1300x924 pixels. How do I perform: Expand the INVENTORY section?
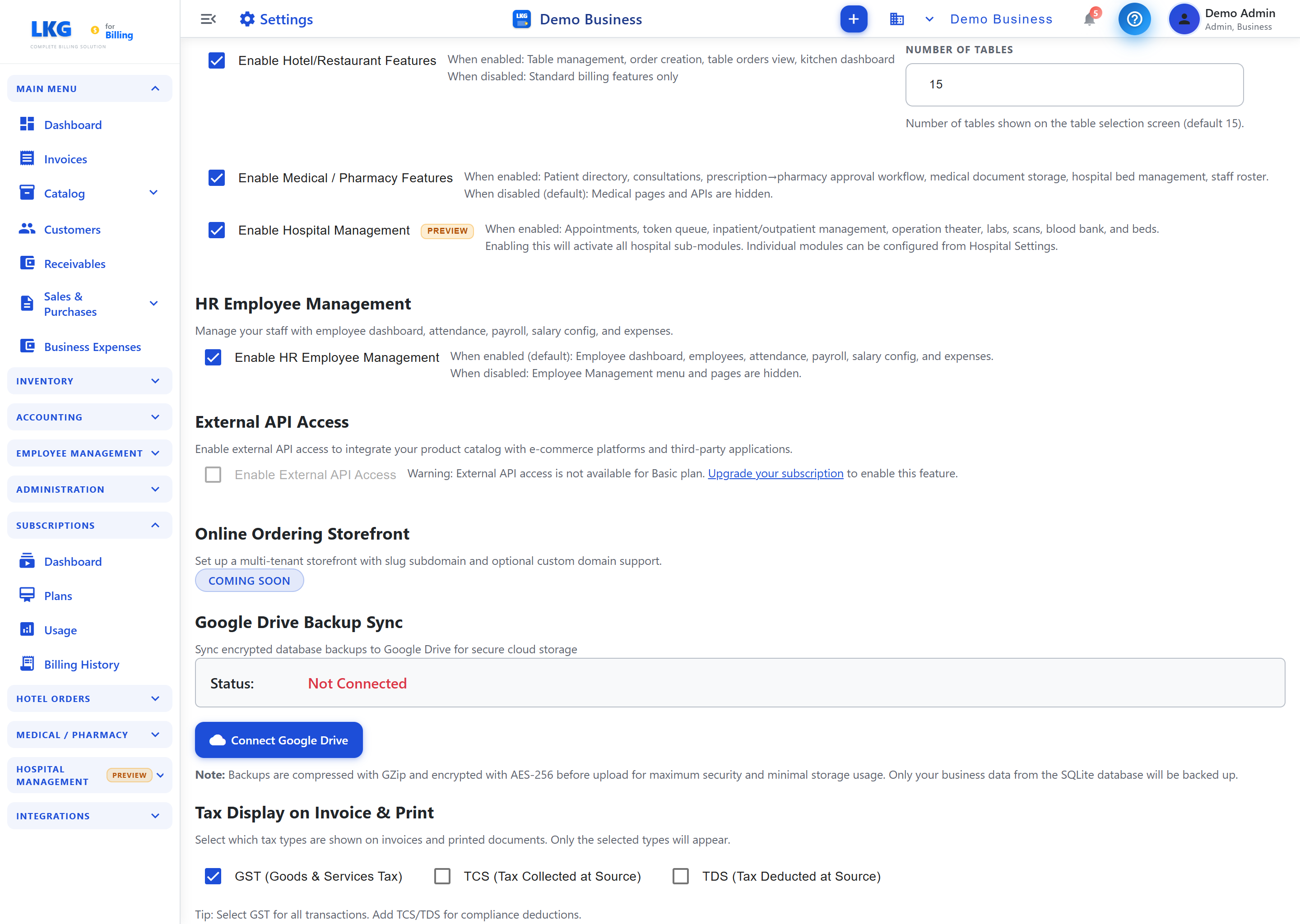click(x=89, y=381)
